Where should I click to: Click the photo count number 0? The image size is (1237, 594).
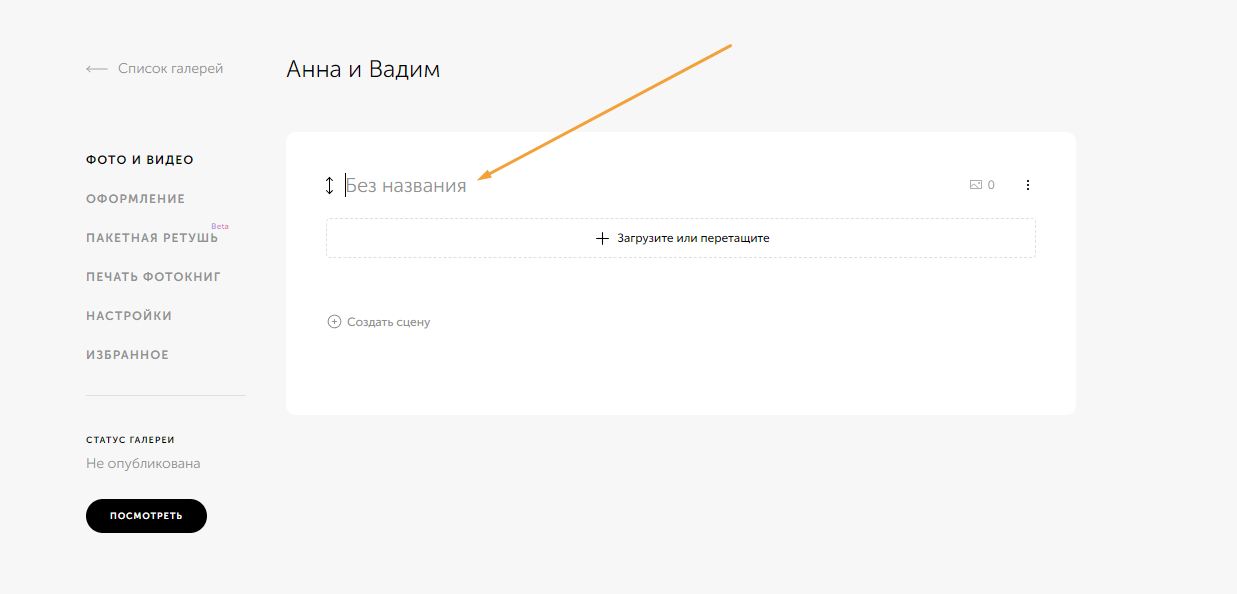[x=991, y=185]
